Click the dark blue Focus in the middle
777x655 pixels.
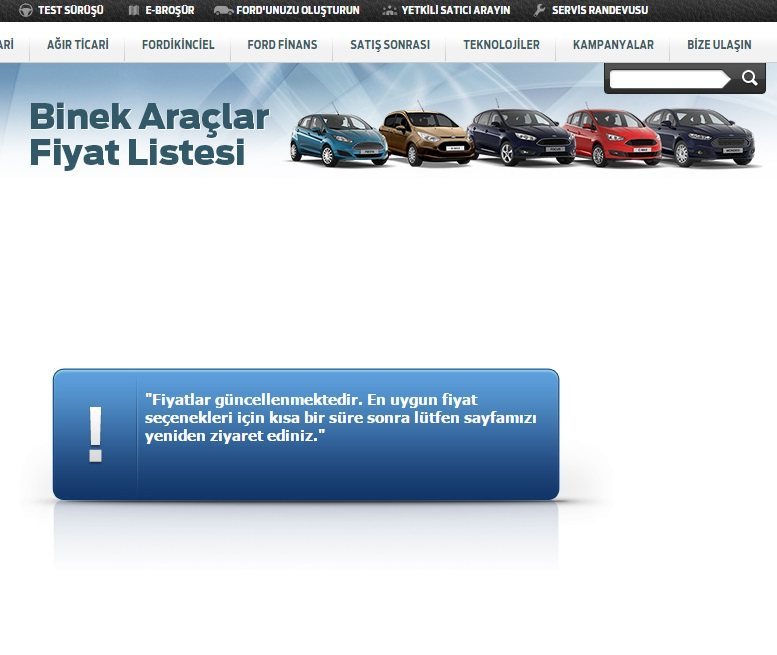(519, 137)
